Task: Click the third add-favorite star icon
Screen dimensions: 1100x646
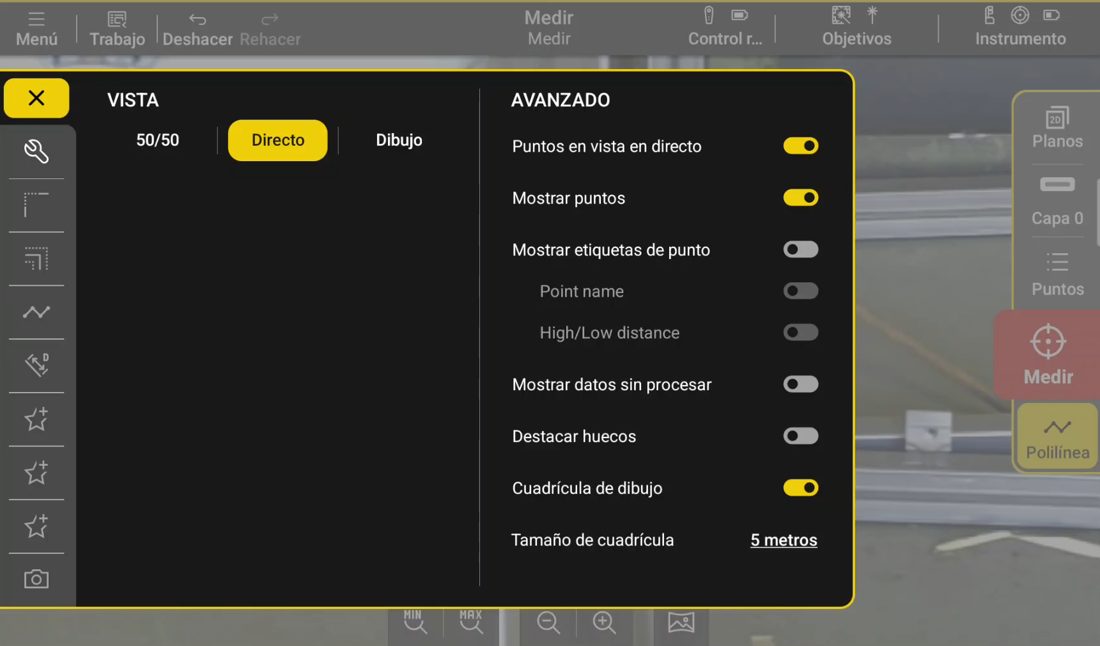Action: pos(36,525)
